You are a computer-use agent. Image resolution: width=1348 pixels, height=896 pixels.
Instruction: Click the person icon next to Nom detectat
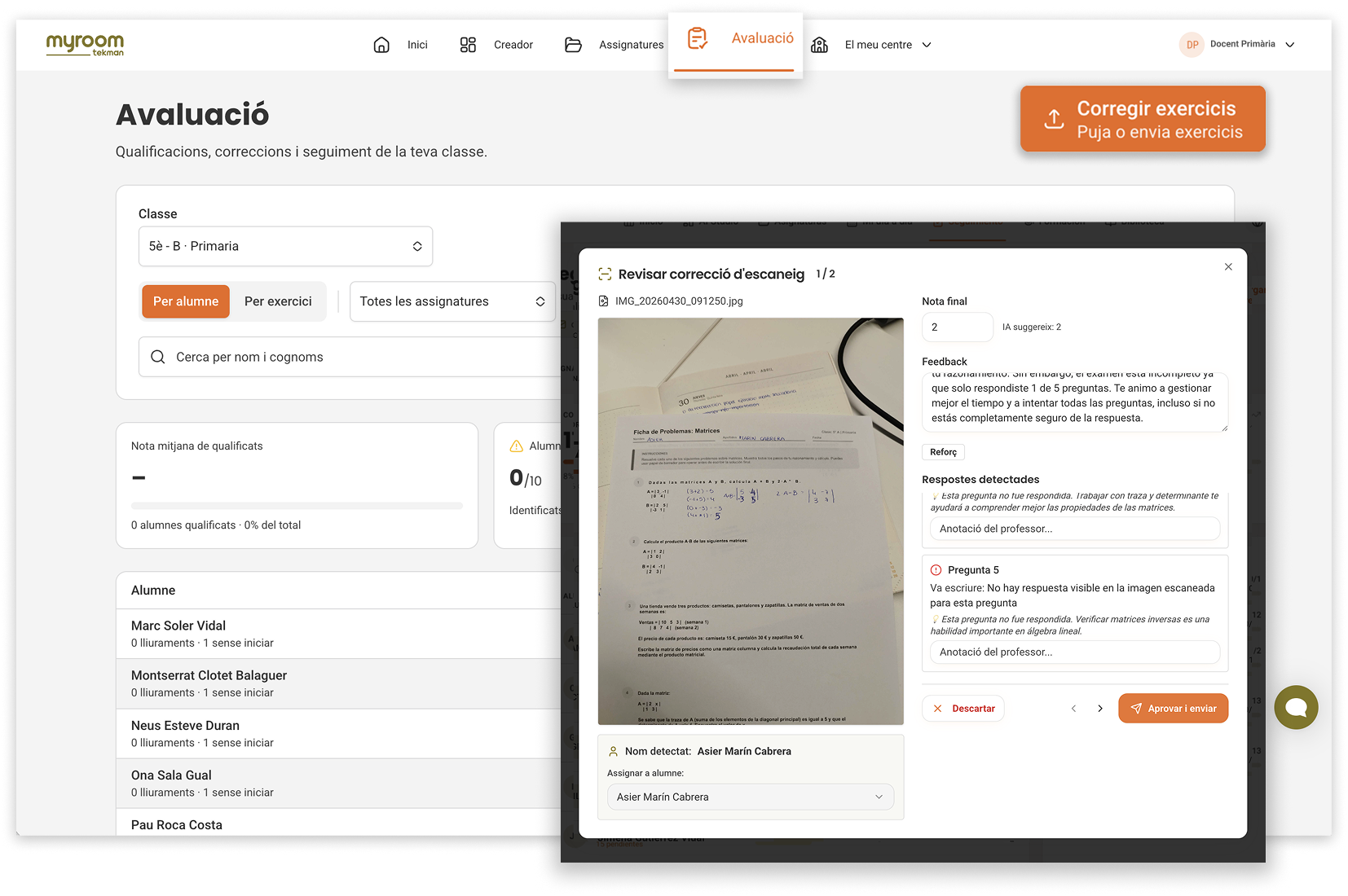(x=613, y=751)
